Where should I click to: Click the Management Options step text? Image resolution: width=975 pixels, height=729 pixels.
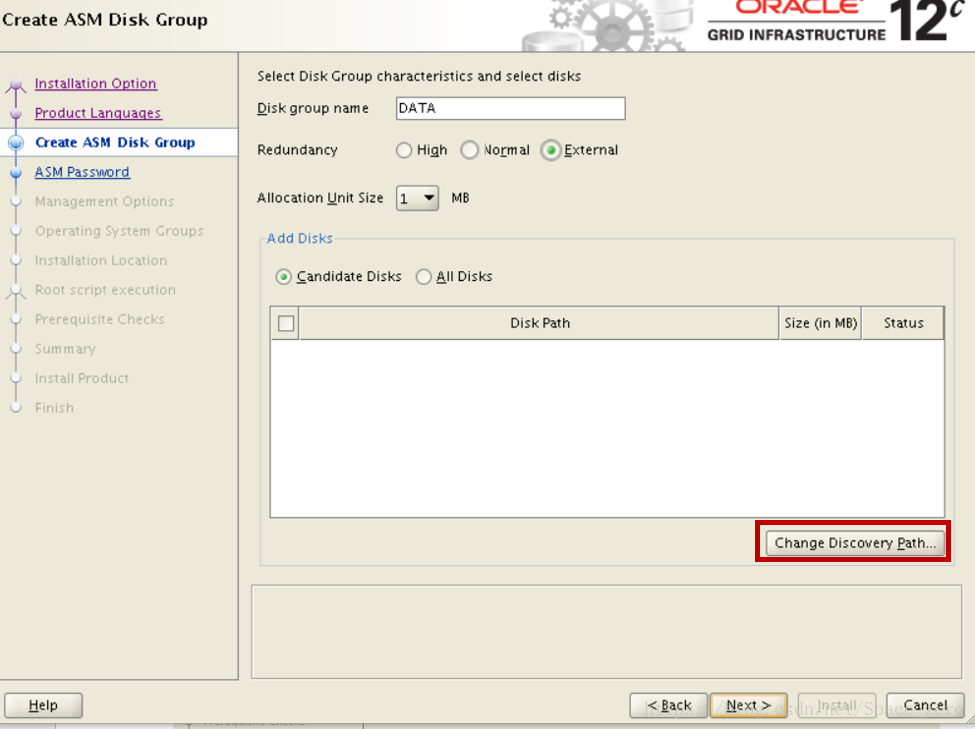click(104, 202)
